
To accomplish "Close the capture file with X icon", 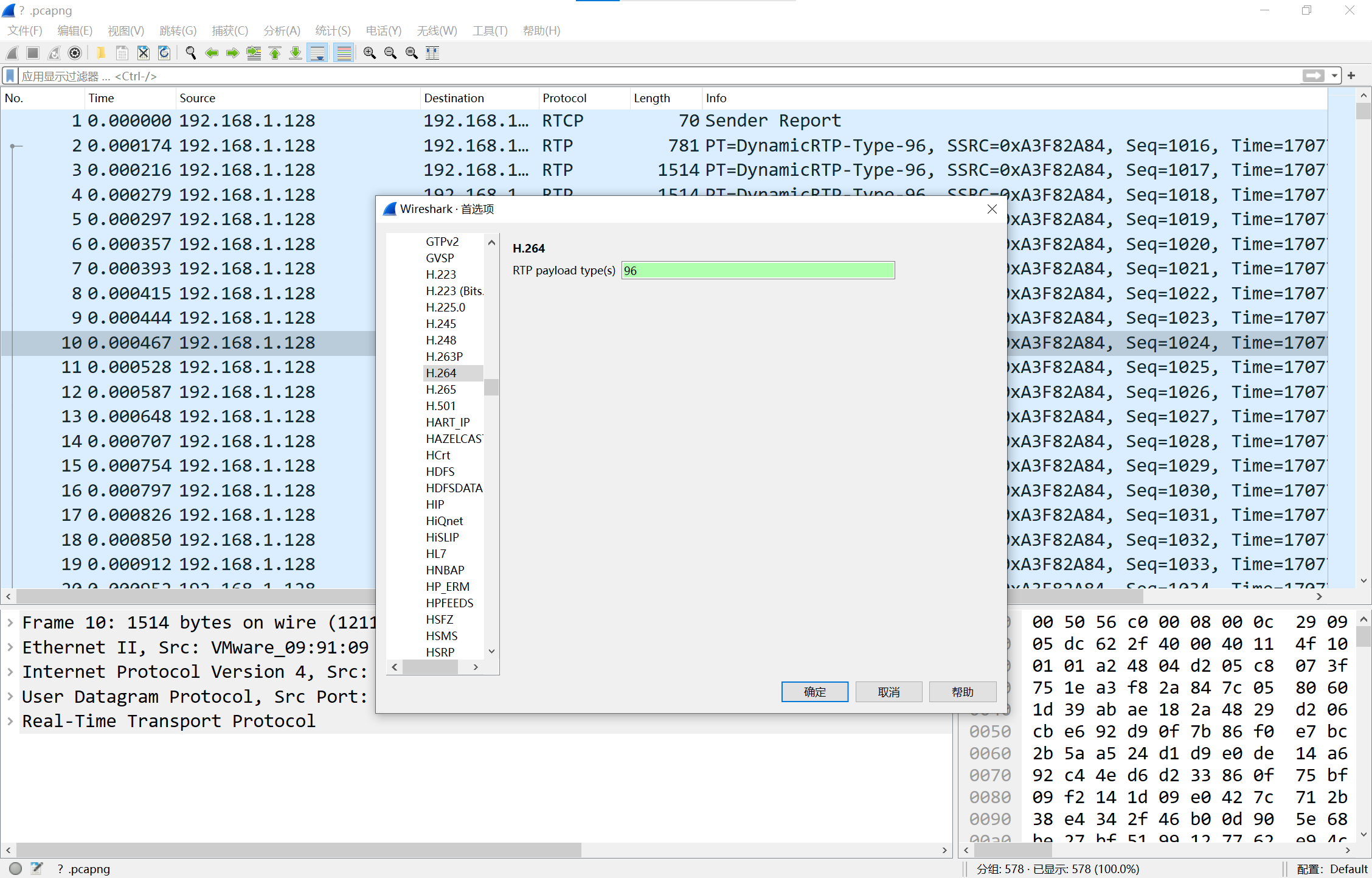I will (x=144, y=53).
